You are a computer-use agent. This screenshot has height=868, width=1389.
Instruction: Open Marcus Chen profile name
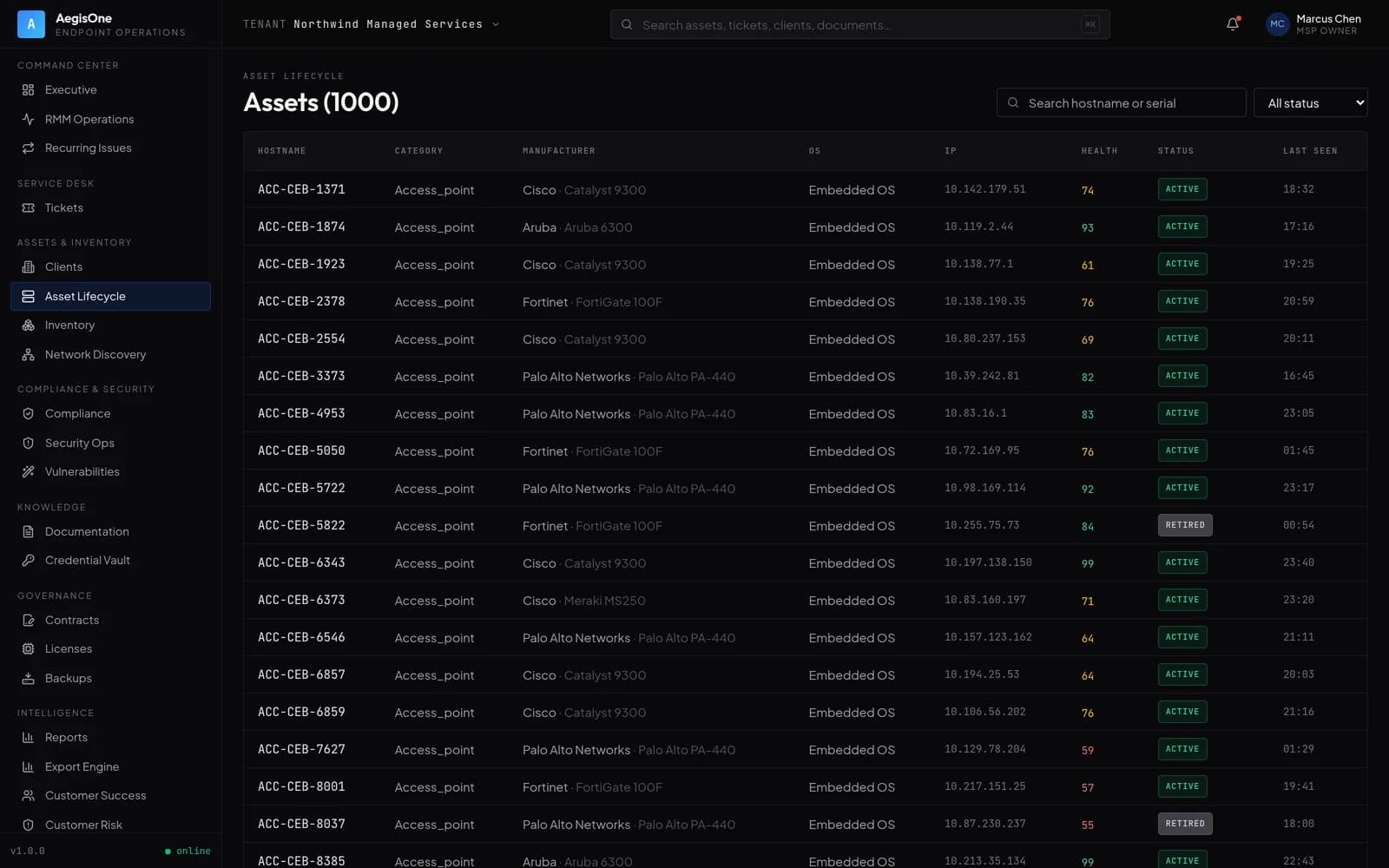tap(1328, 19)
